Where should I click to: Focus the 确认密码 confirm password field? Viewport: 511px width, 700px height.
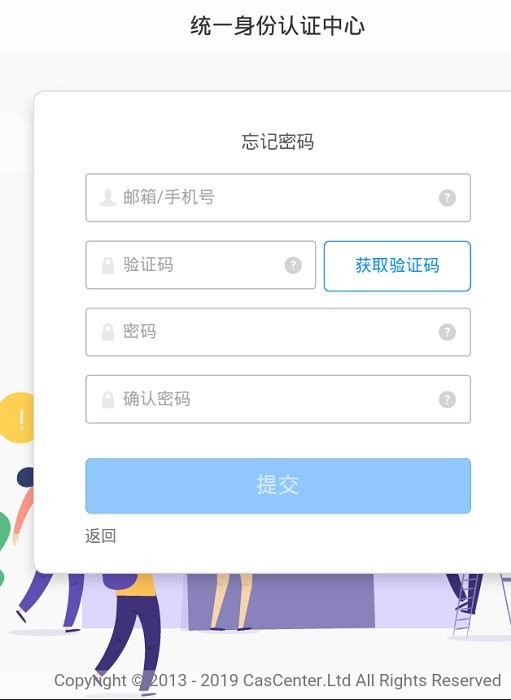tap(278, 399)
